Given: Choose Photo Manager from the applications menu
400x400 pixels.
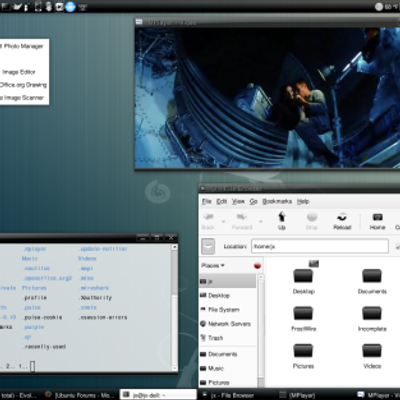Looking at the screenshot, I should coord(23,46).
